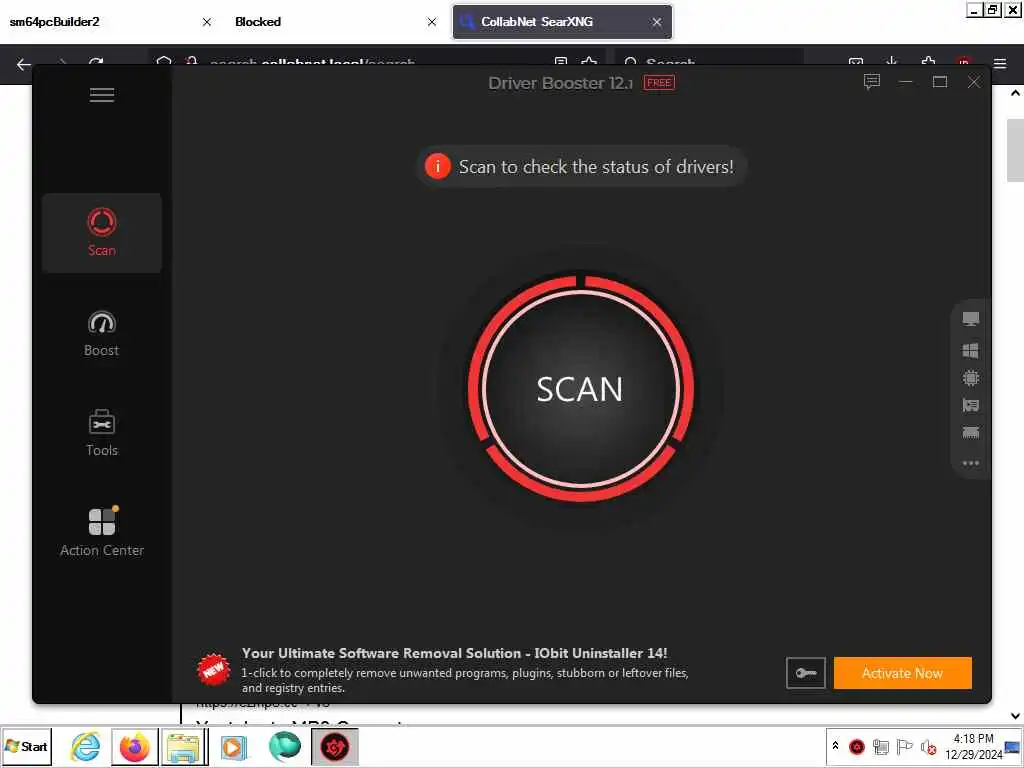Image resolution: width=1024 pixels, height=768 pixels.
Task: Click the CPU chip icon in right panel
Action: click(x=970, y=378)
